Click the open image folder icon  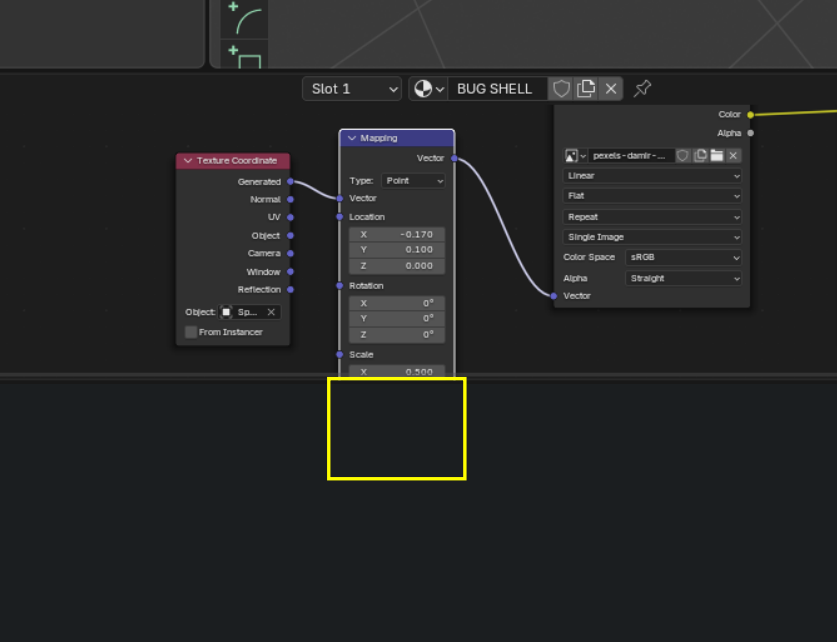pyautogui.click(x=716, y=156)
